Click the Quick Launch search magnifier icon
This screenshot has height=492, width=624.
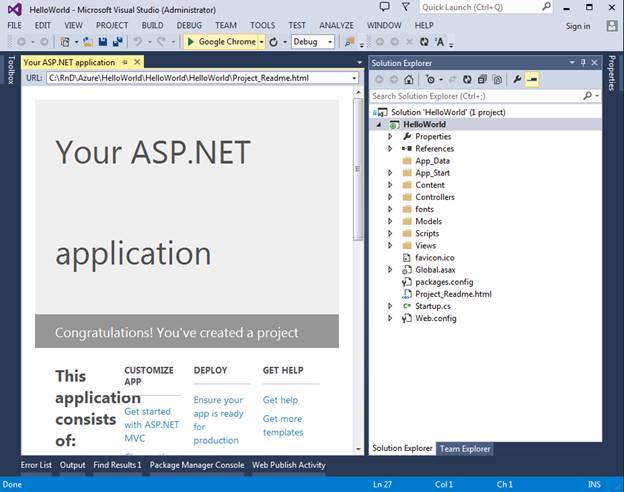(x=546, y=7)
